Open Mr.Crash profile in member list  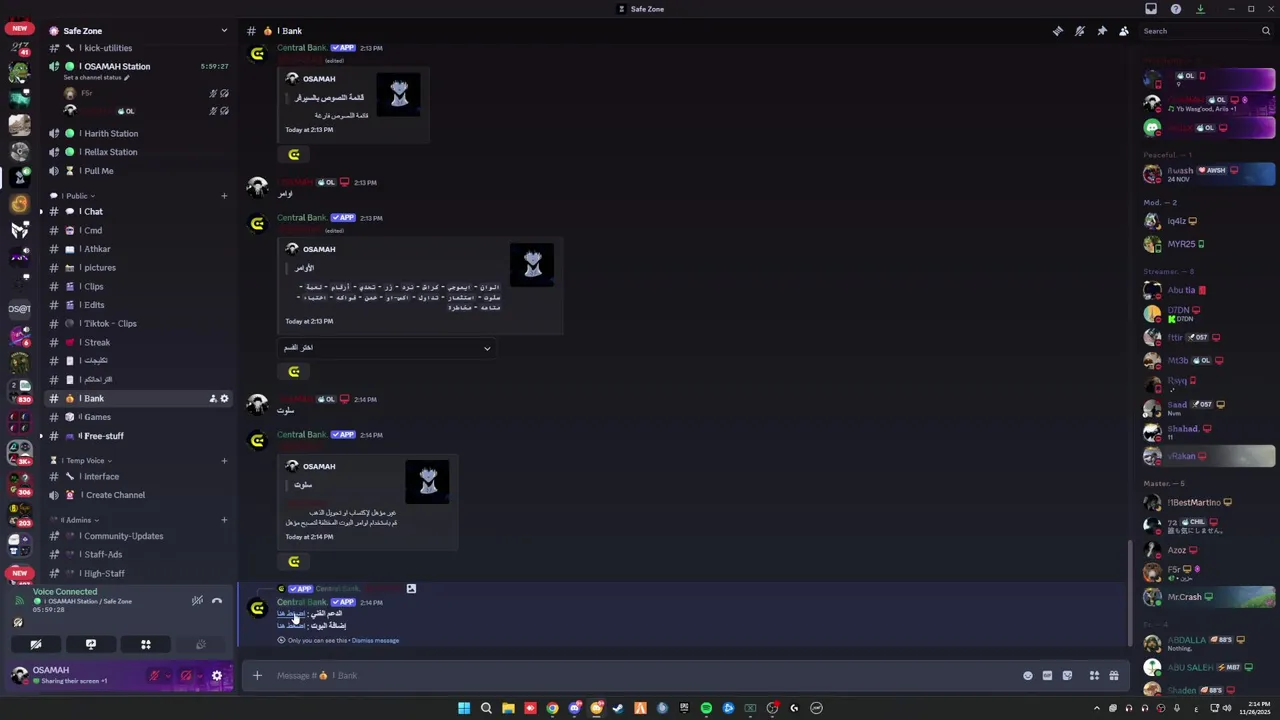click(1210, 597)
